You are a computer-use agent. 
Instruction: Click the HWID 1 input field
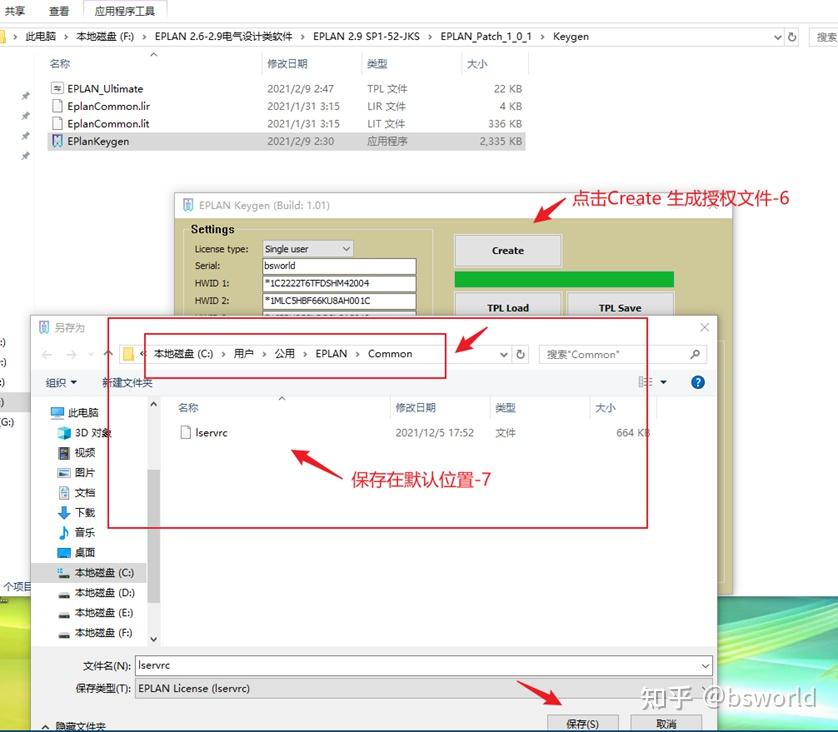coord(339,283)
